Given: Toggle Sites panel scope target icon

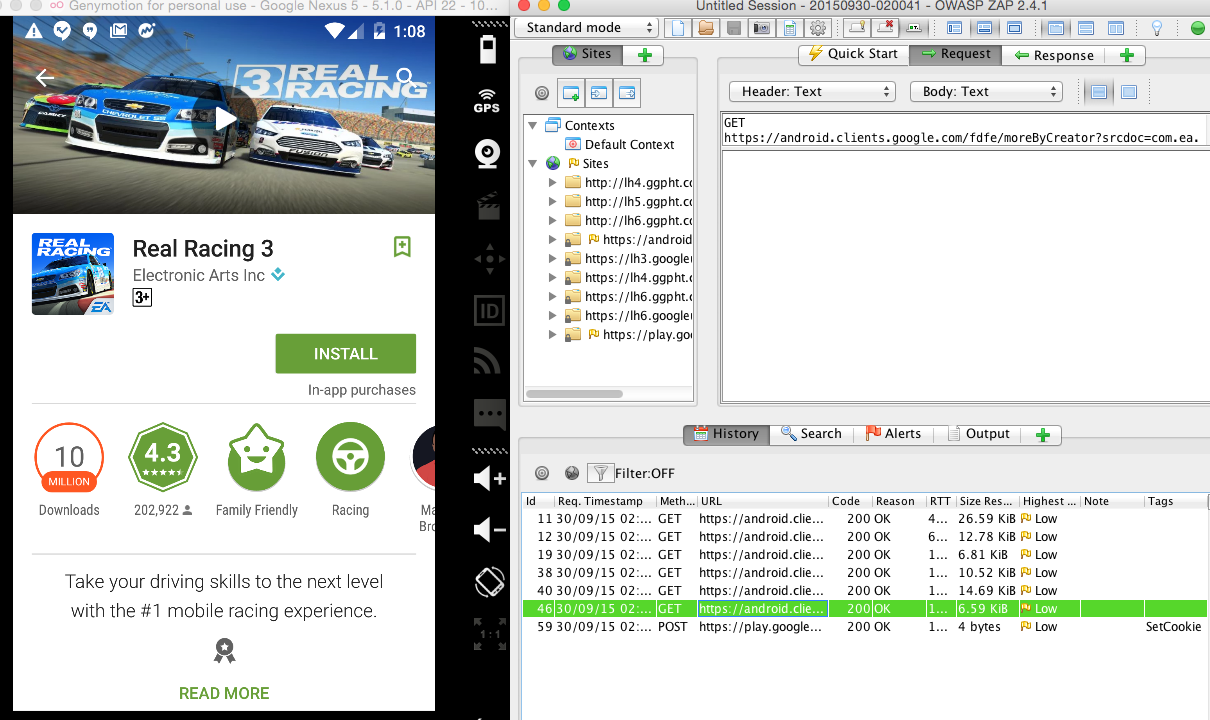Looking at the screenshot, I should point(542,93).
